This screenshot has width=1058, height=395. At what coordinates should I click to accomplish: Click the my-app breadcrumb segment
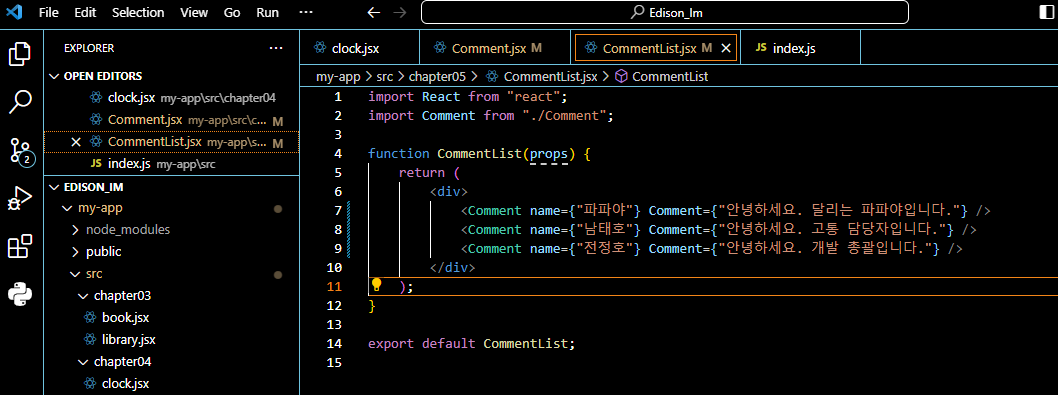[x=338, y=76]
